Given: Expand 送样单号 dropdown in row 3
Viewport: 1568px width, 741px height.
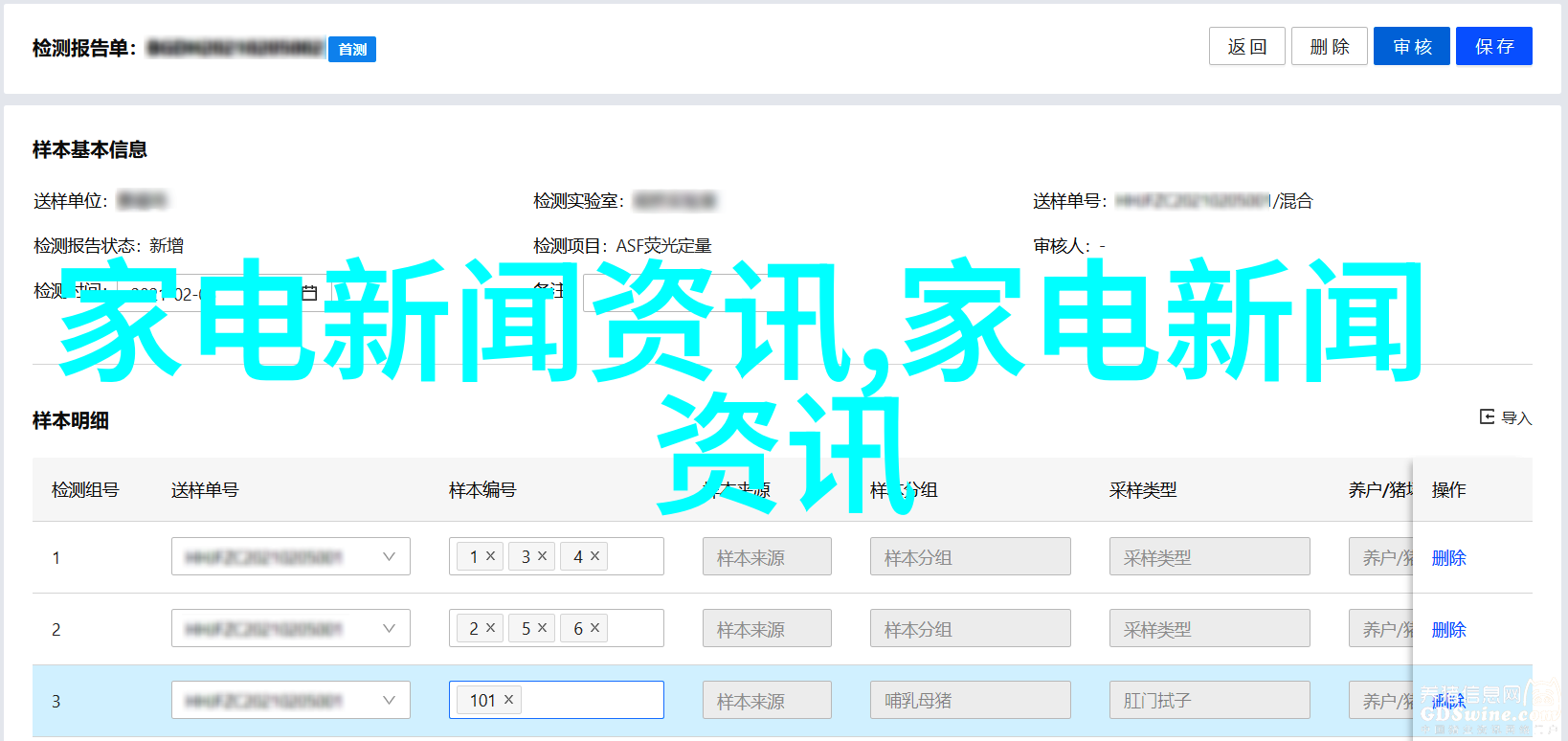Looking at the screenshot, I should click(x=389, y=700).
